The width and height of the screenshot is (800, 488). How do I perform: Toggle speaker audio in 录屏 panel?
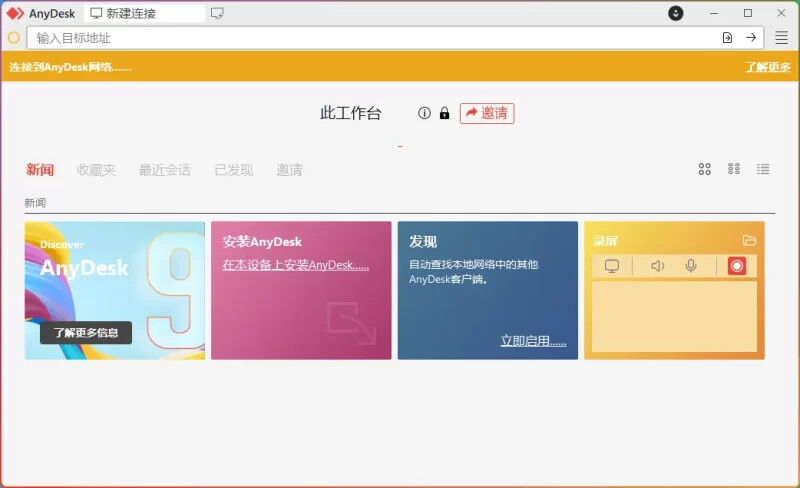click(657, 266)
